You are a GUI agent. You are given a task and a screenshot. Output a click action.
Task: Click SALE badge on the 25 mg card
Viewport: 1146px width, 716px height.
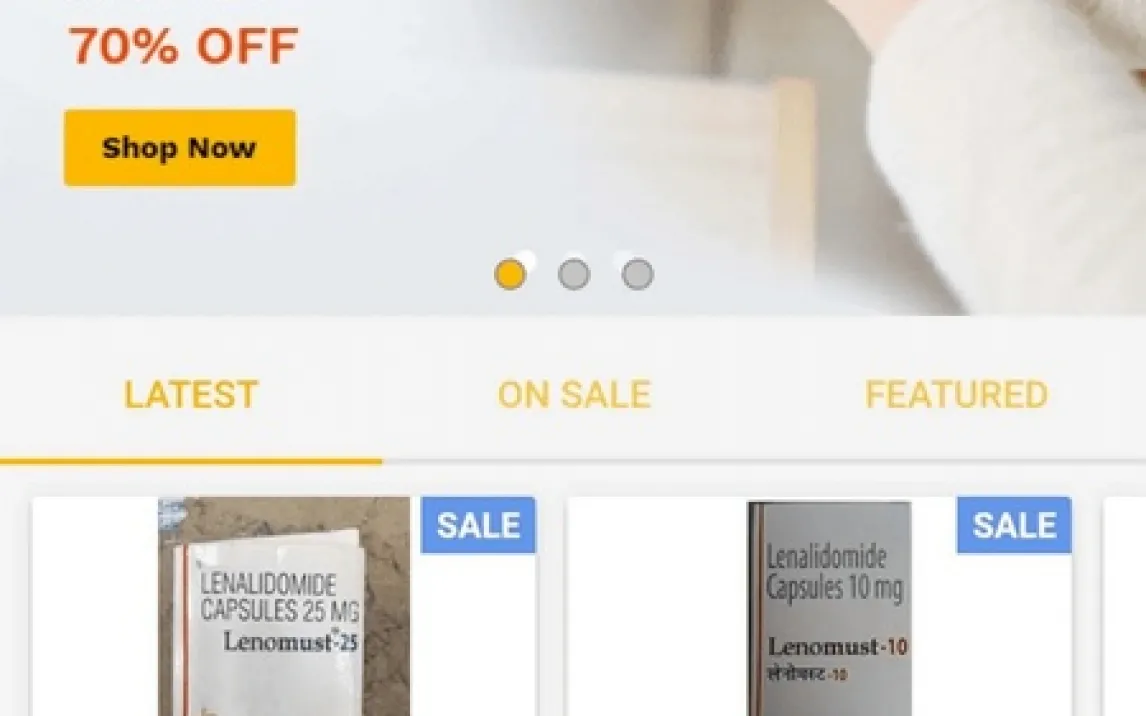coord(478,525)
